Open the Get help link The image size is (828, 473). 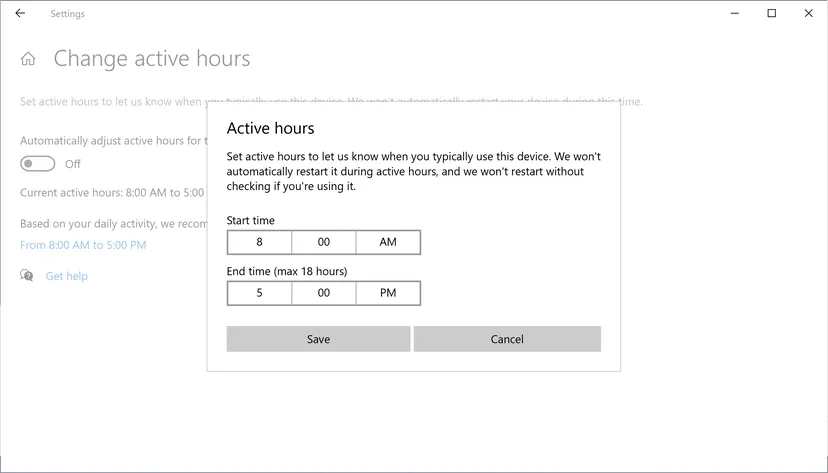tap(66, 276)
